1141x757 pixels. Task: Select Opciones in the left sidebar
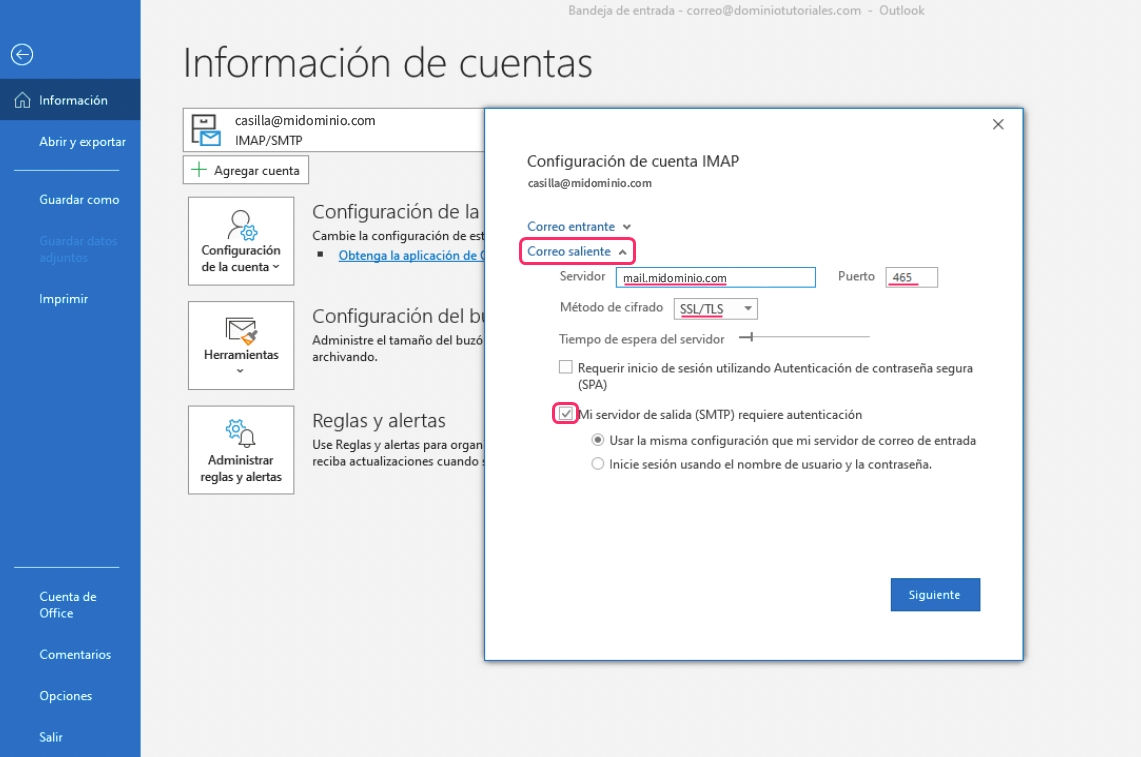pyautogui.click(x=66, y=696)
